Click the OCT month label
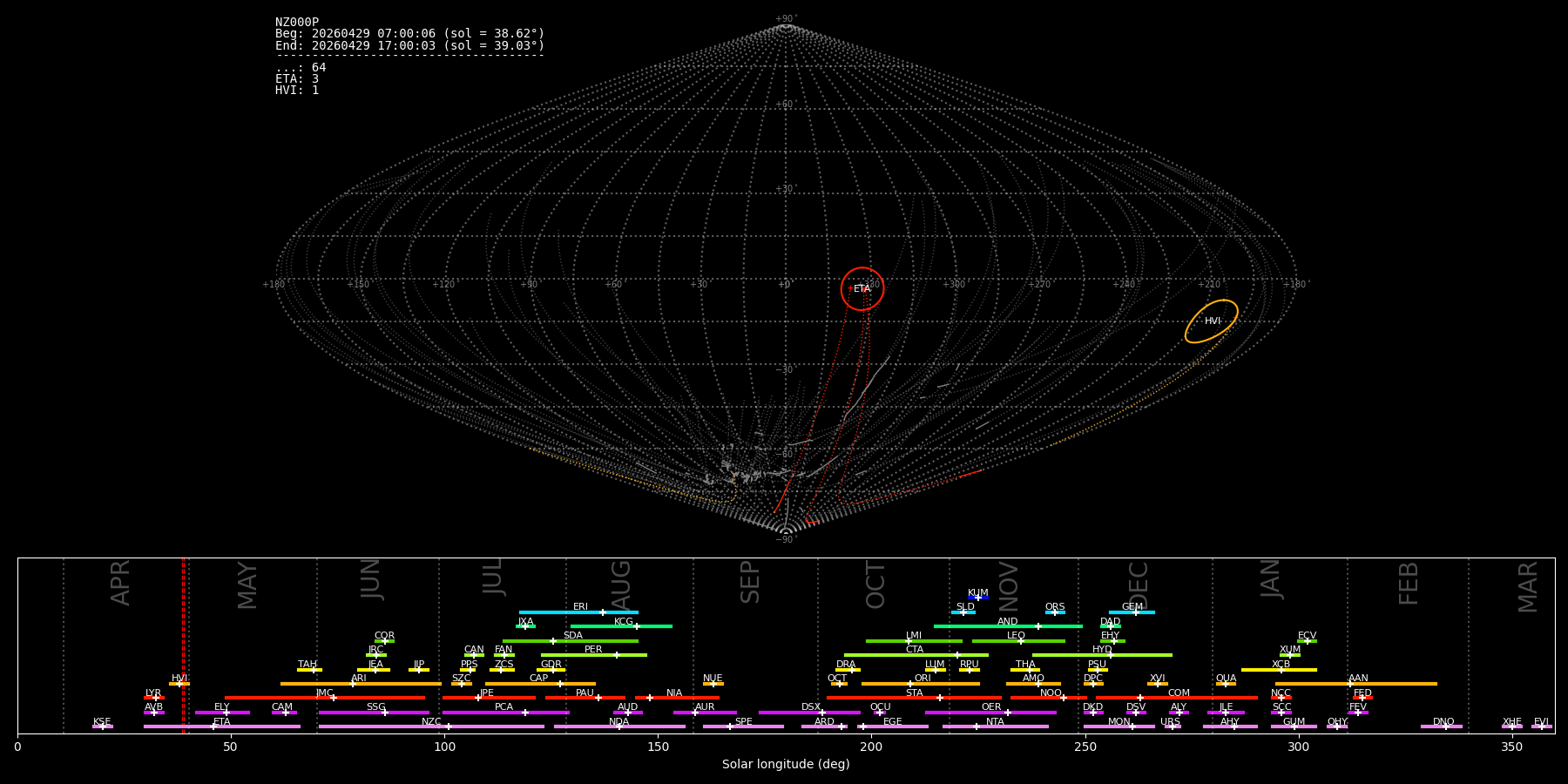 875,585
